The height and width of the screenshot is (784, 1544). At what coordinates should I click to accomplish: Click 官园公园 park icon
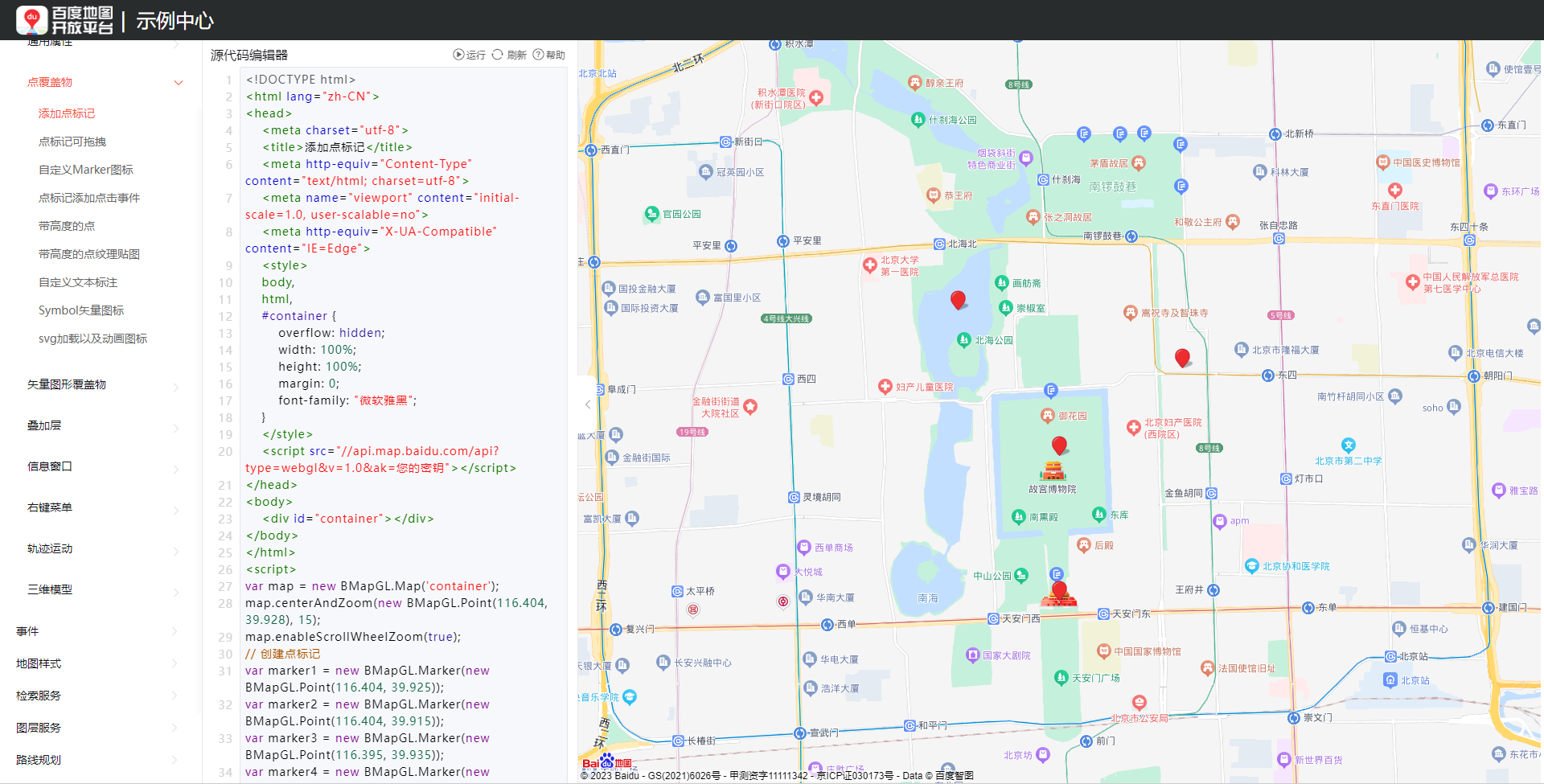pos(651,214)
